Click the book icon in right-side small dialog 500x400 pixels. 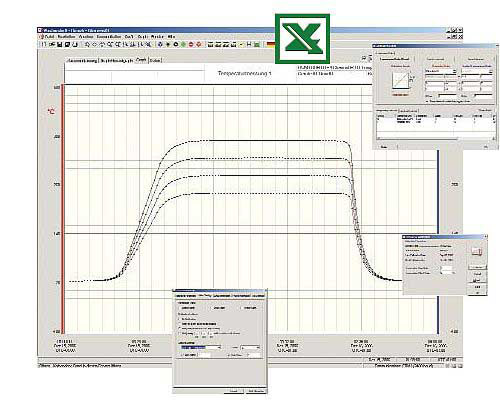pyautogui.click(x=477, y=252)
